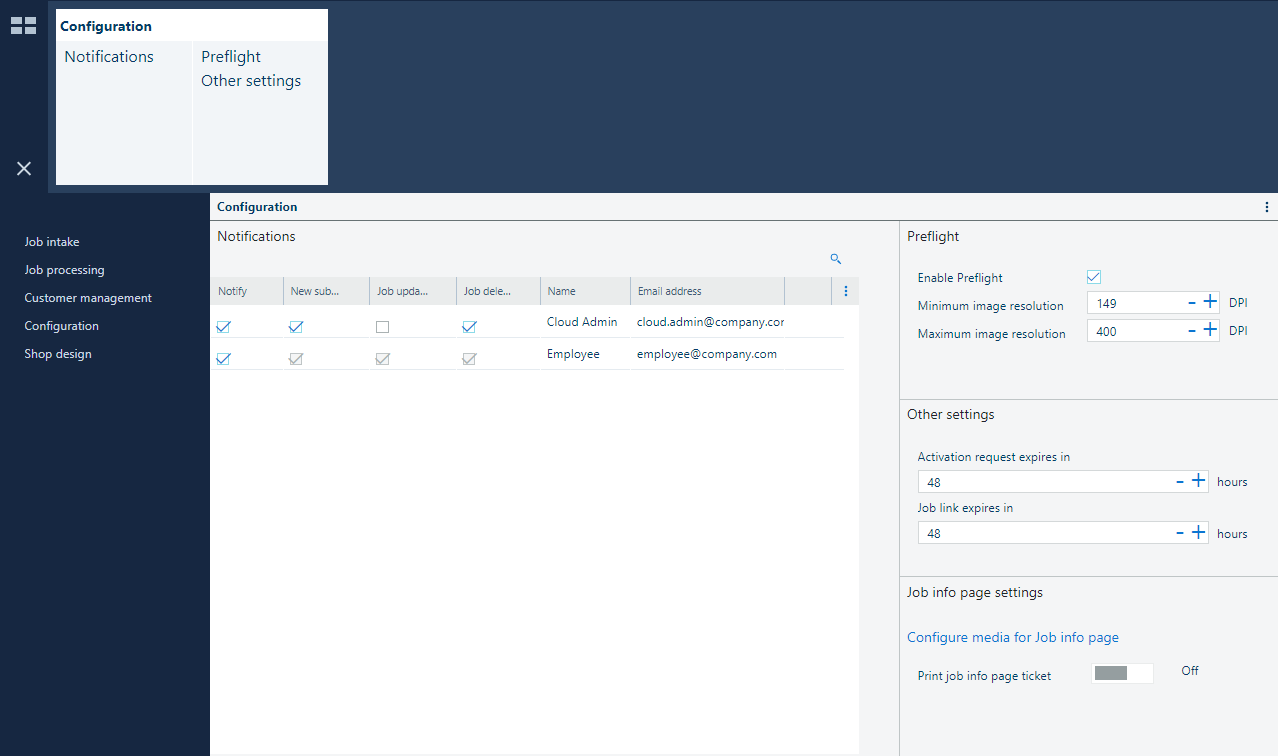Viewport: 1278px width, 756px height.
Task: Sort by New sub... column header
Action: (326, 291)
